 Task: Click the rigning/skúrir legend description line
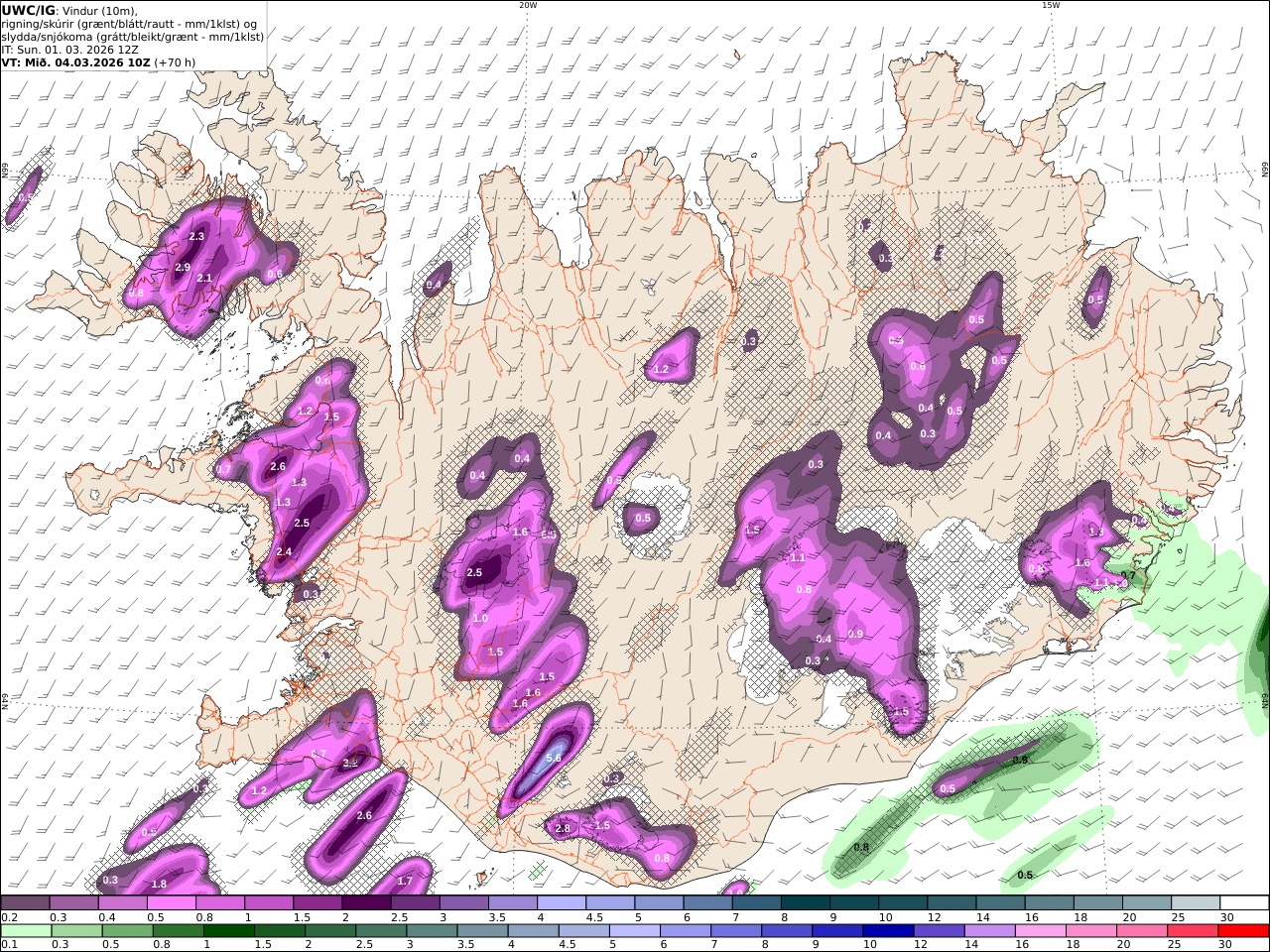coord(129,24)
